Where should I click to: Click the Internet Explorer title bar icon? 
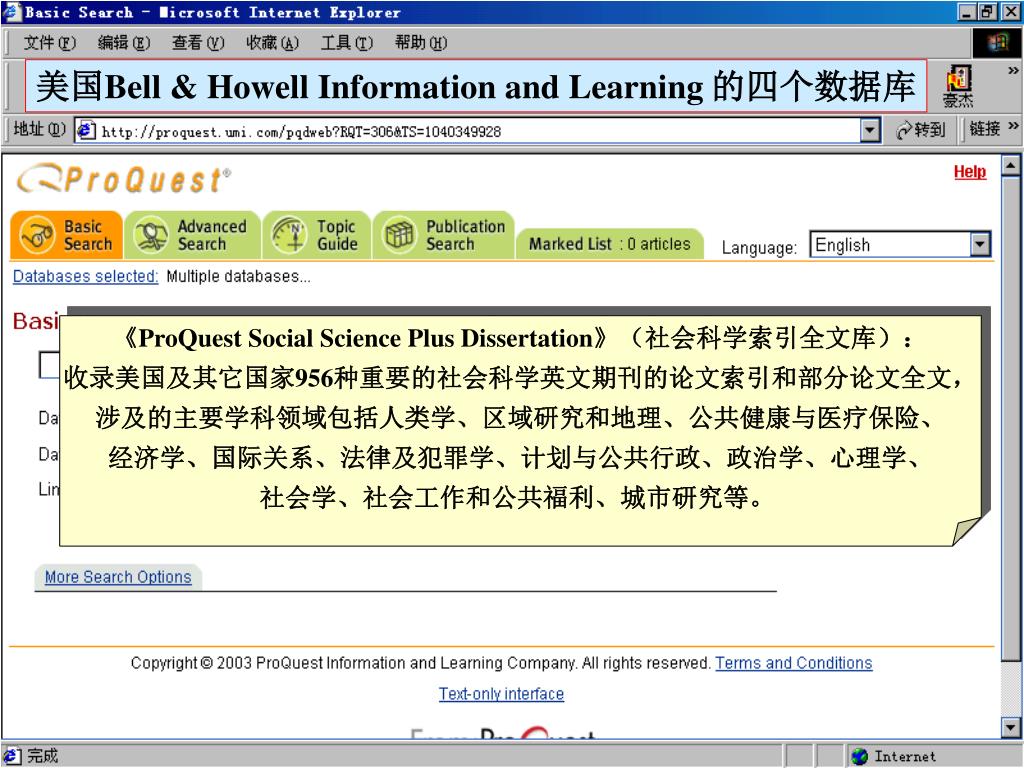click(x=12, y=12)
